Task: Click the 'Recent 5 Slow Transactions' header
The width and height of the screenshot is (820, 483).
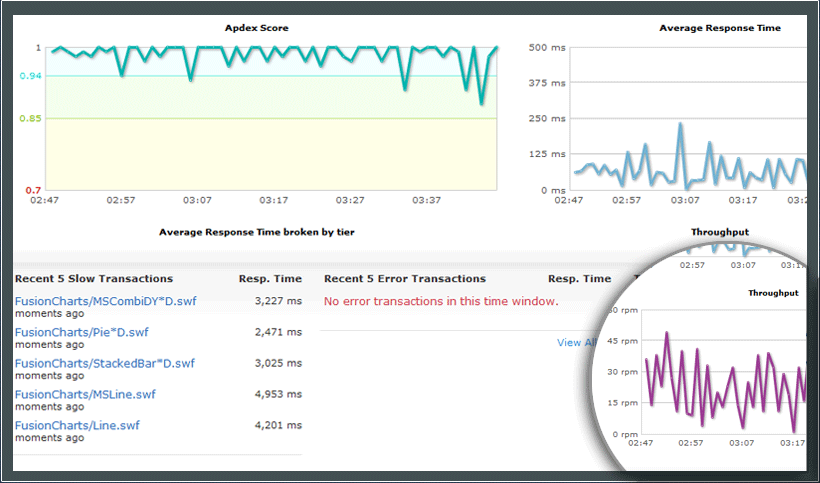Action: [x=94, y=279]
